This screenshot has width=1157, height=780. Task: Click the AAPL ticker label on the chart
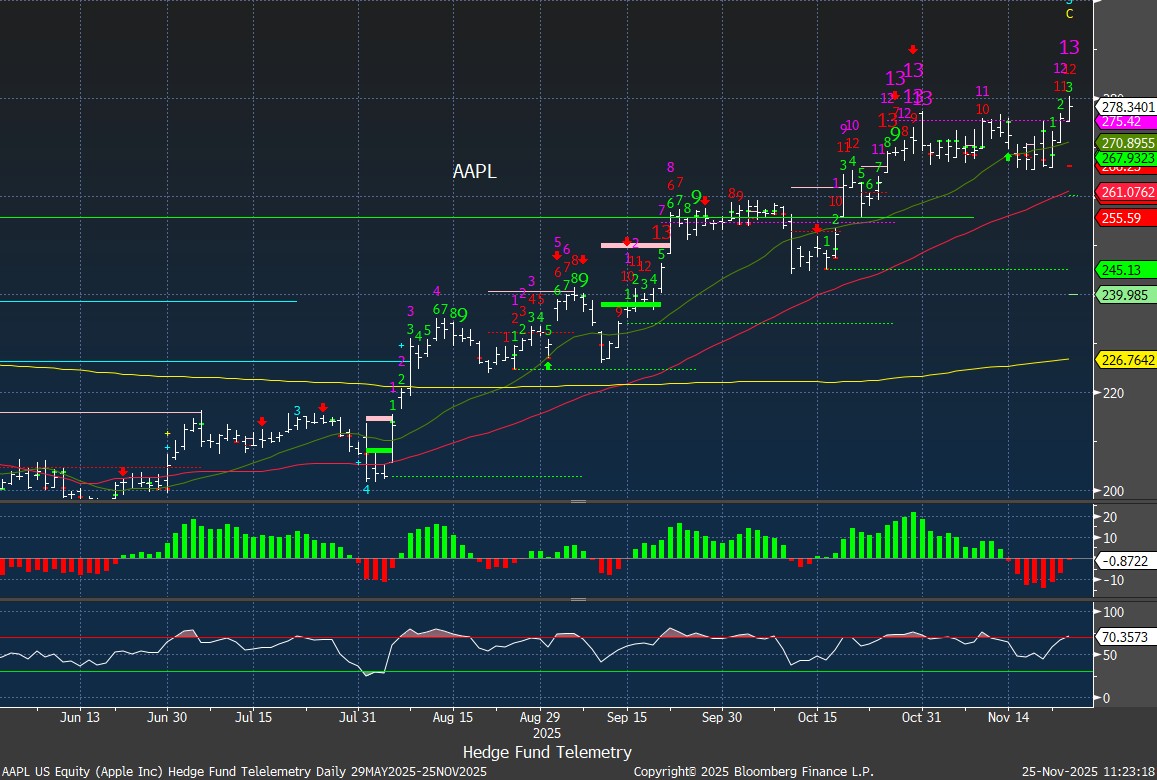[474, 172]
